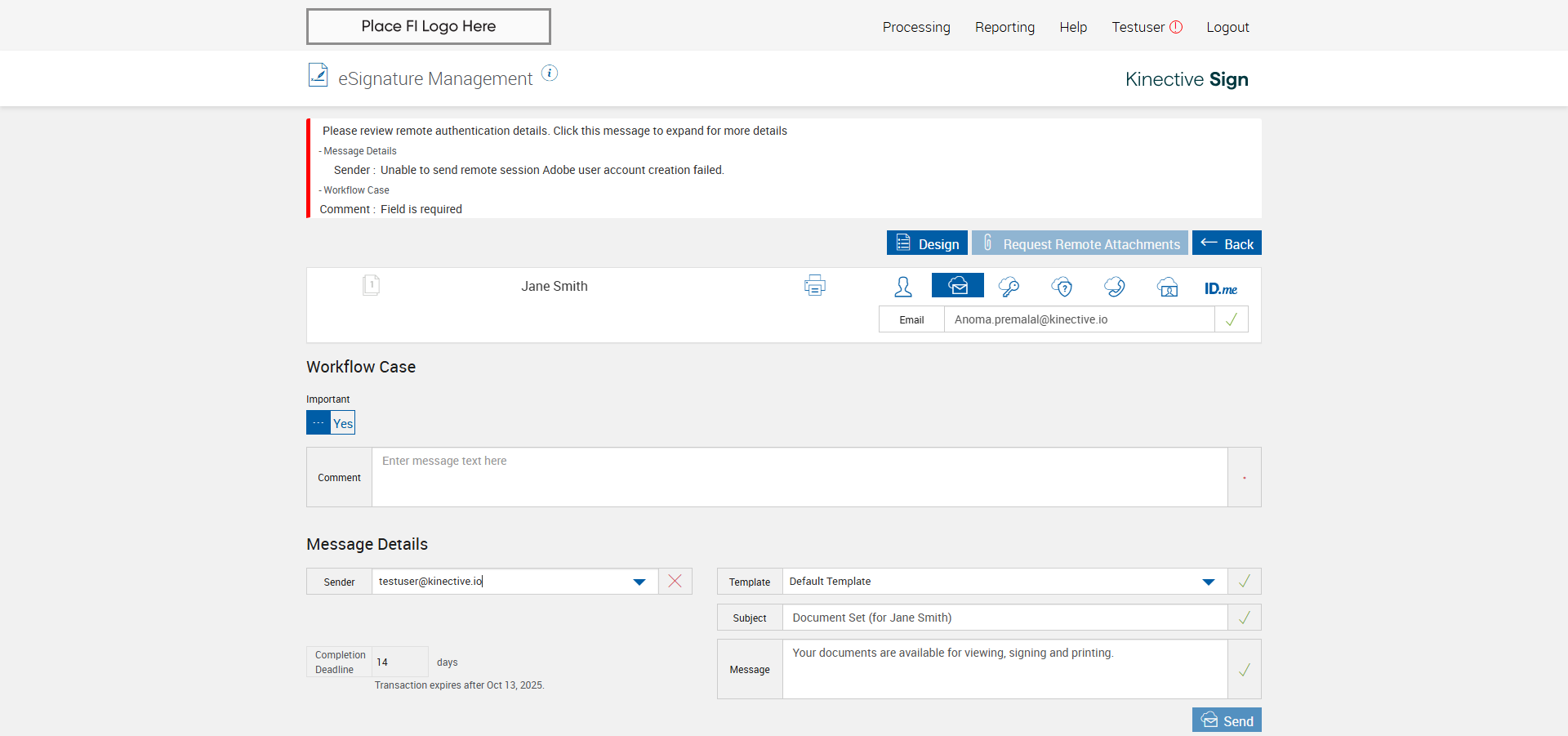This screenshot has width=1568, height=736.
Task: Select the cloud email authentication icon
Action: (x=958, y=285)
